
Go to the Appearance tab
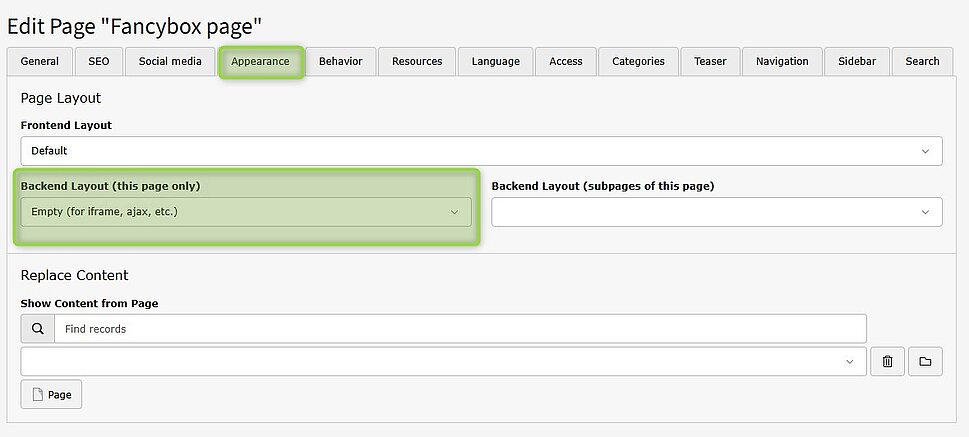tap(260, 61)
